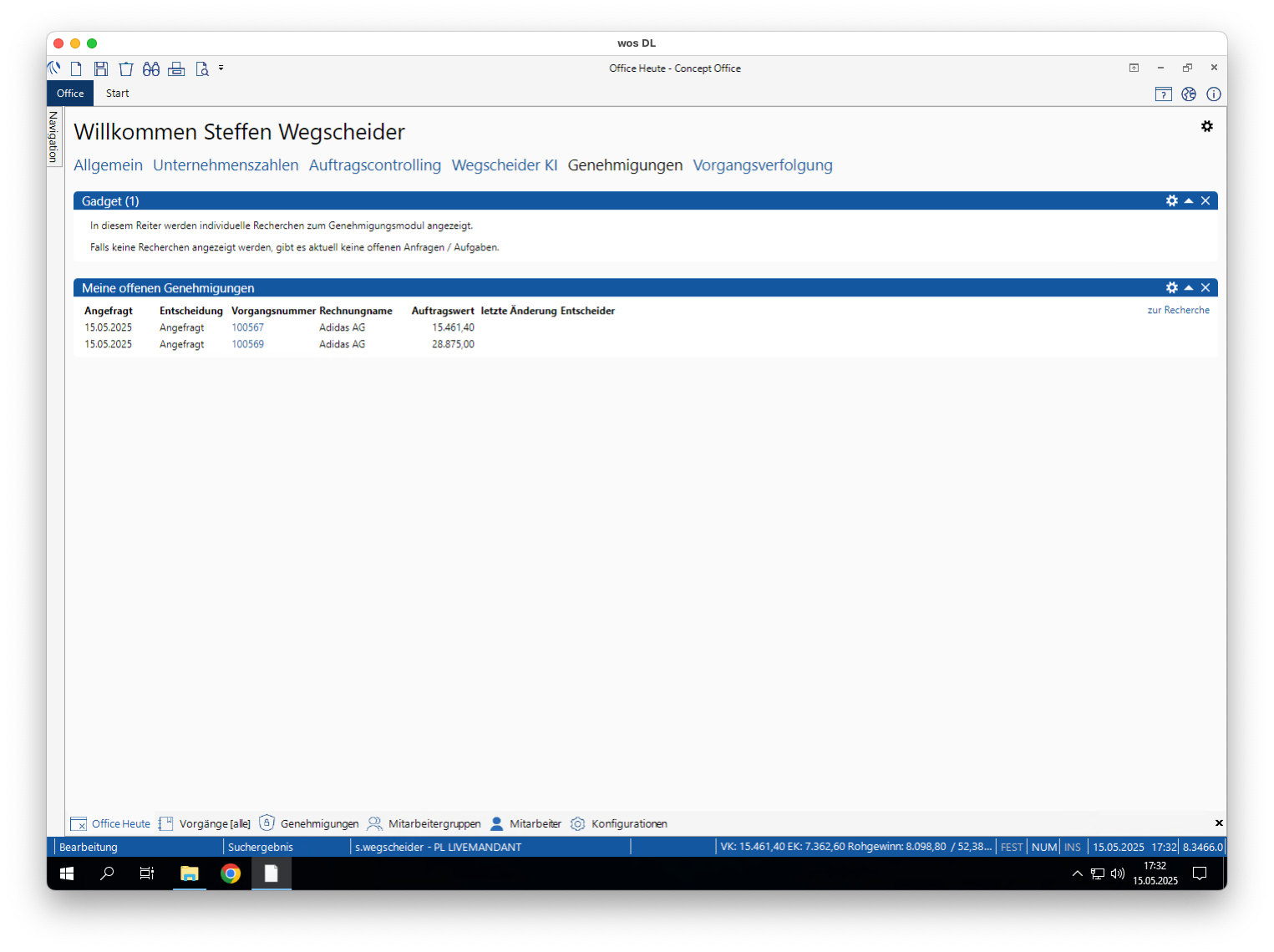Click the Auftragswert column header
Image resolution: width=1274 pixels, height=952 pixels.
443,311
